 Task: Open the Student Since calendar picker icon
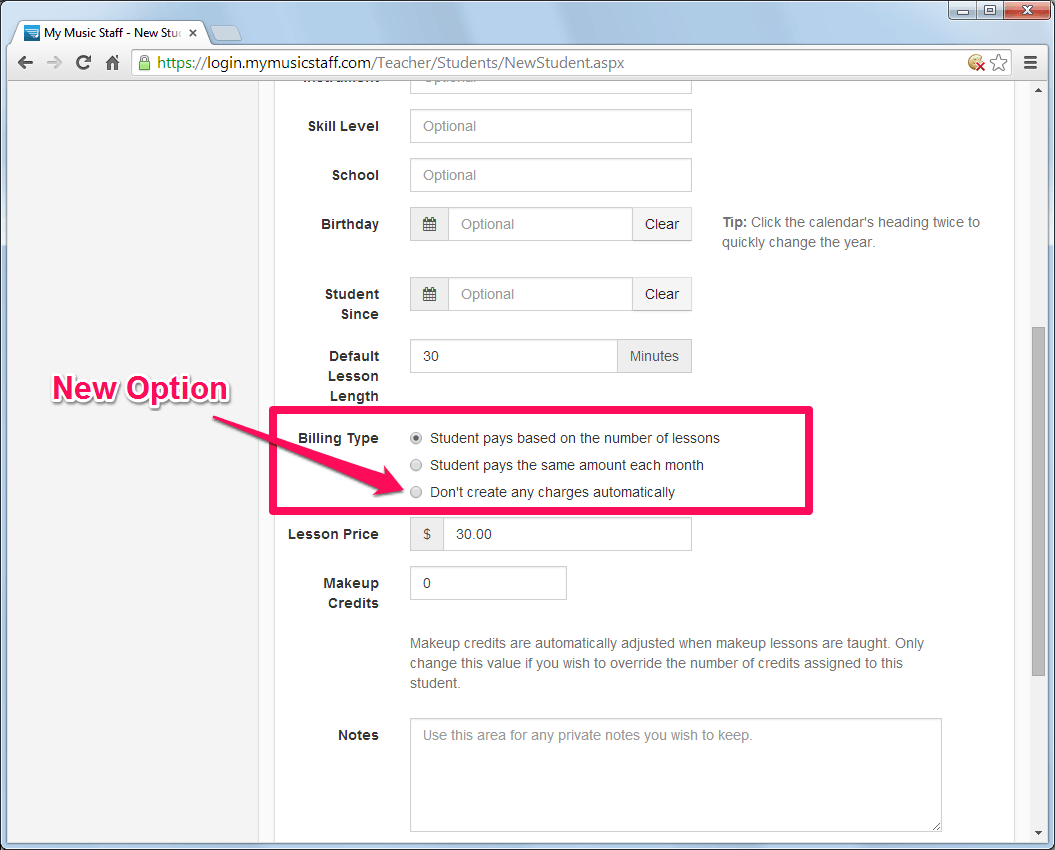(429, 294)
